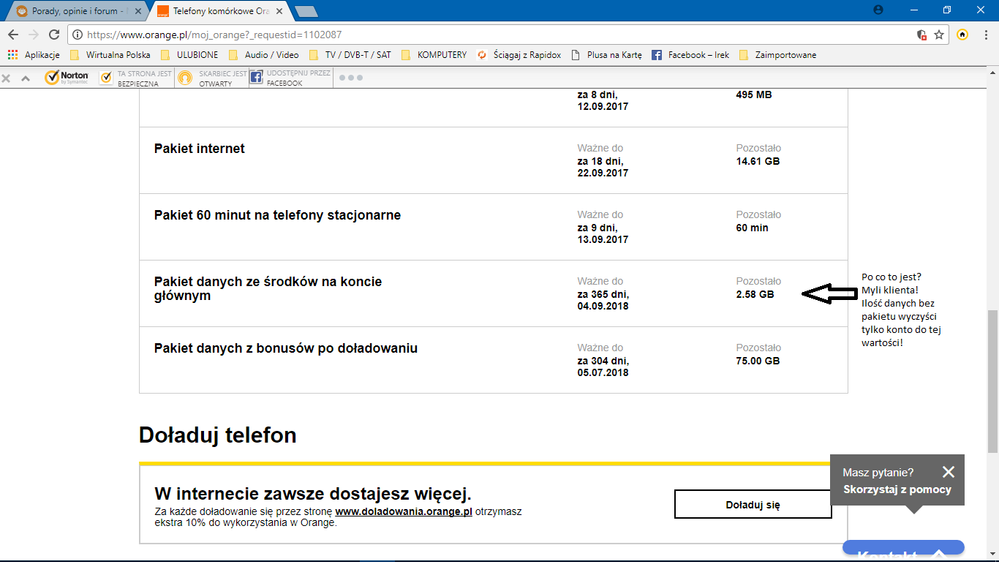The image size is (999, 562).
Task: Open the blocked-content shield icon in address bar
Action: pos(921,35)
